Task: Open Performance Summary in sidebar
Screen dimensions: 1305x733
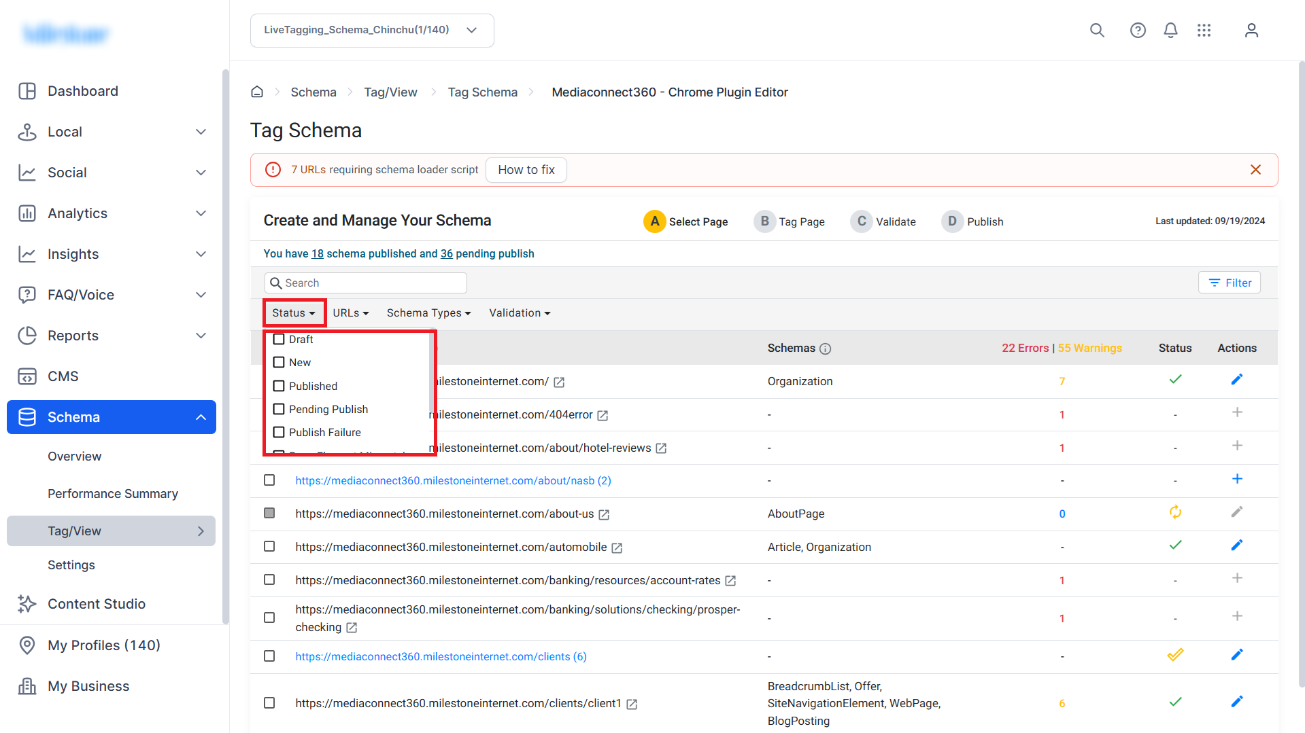Action: 113,494
